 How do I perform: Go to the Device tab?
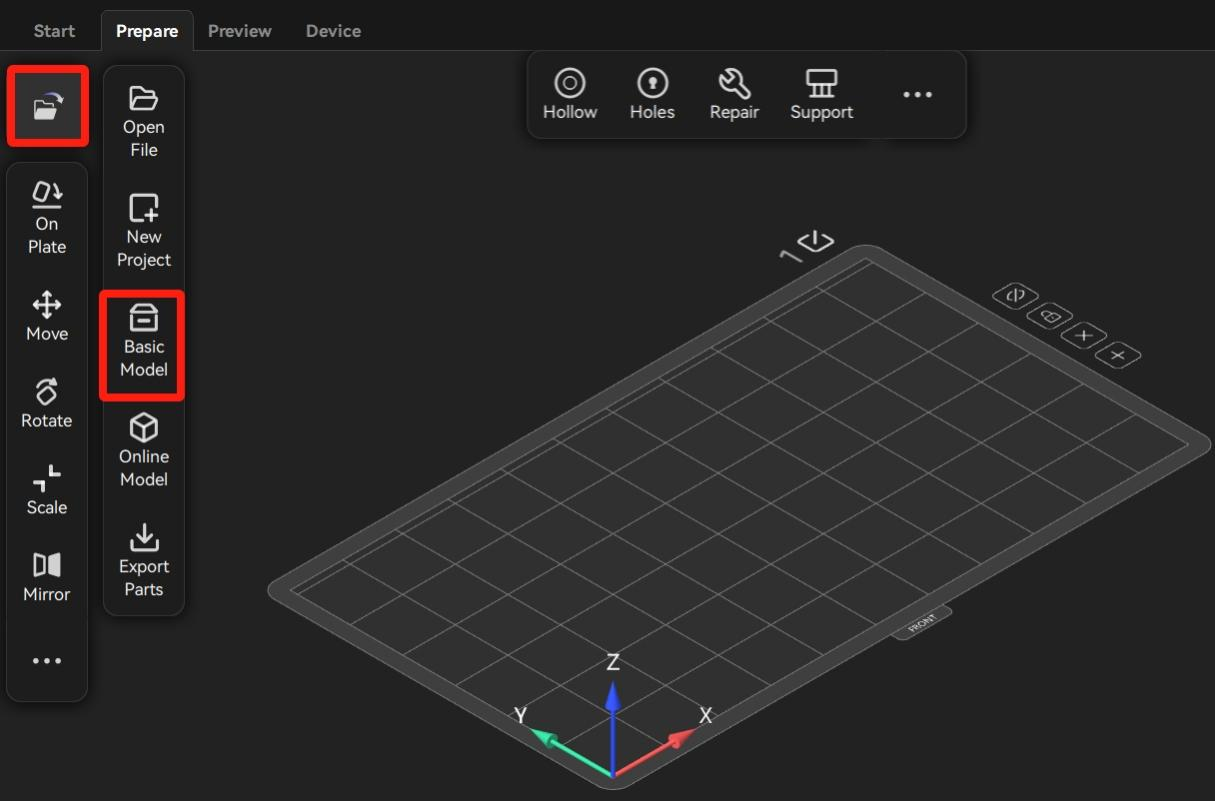[333, 31]
